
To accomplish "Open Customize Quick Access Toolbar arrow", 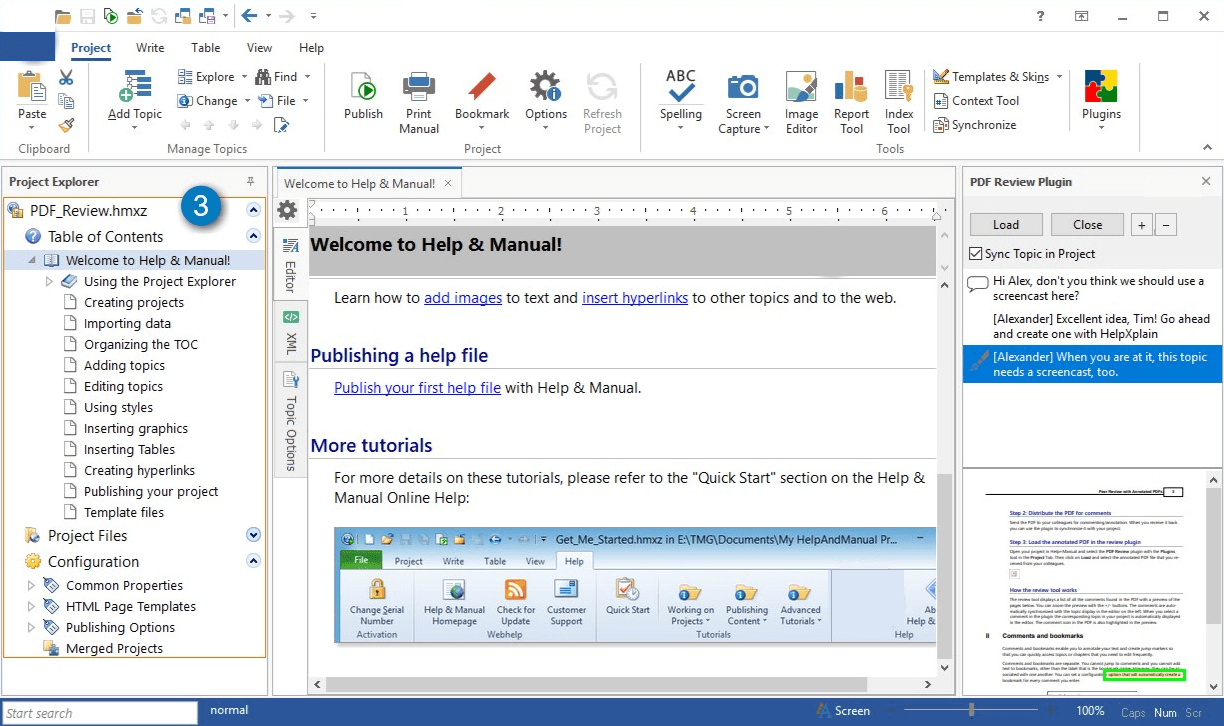I will (313, 16).
